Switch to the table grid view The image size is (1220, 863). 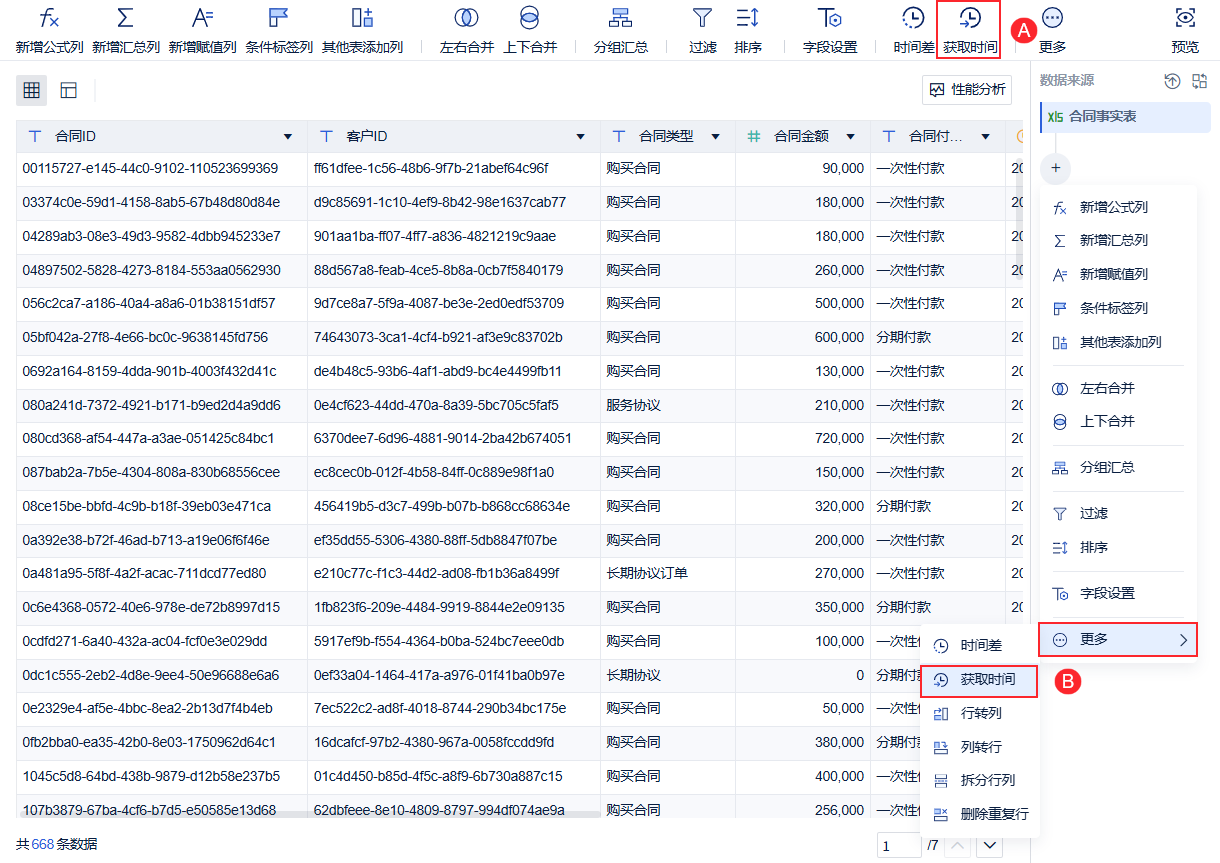tap(31, 90)
